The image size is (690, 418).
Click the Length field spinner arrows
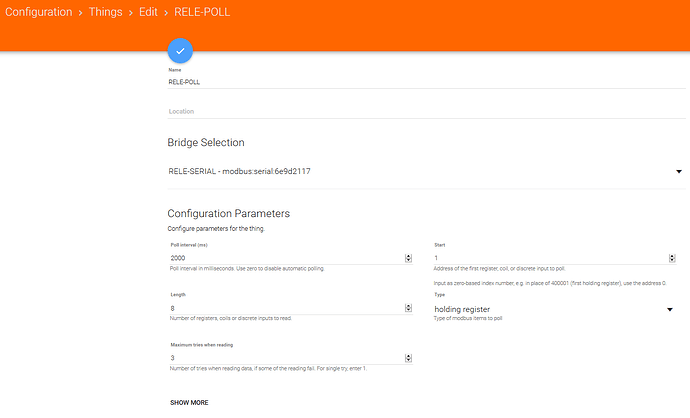408,309
